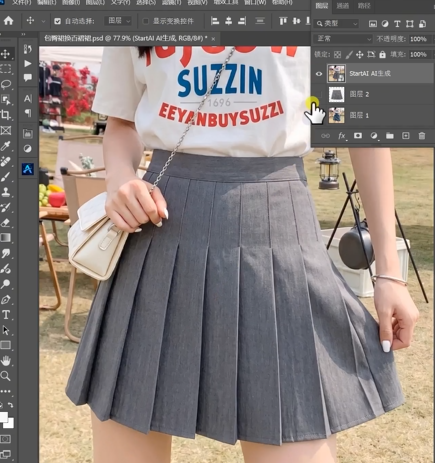Open the blend mode dropdown
This screenshot has height=463, width=435.
click(343, 39)
